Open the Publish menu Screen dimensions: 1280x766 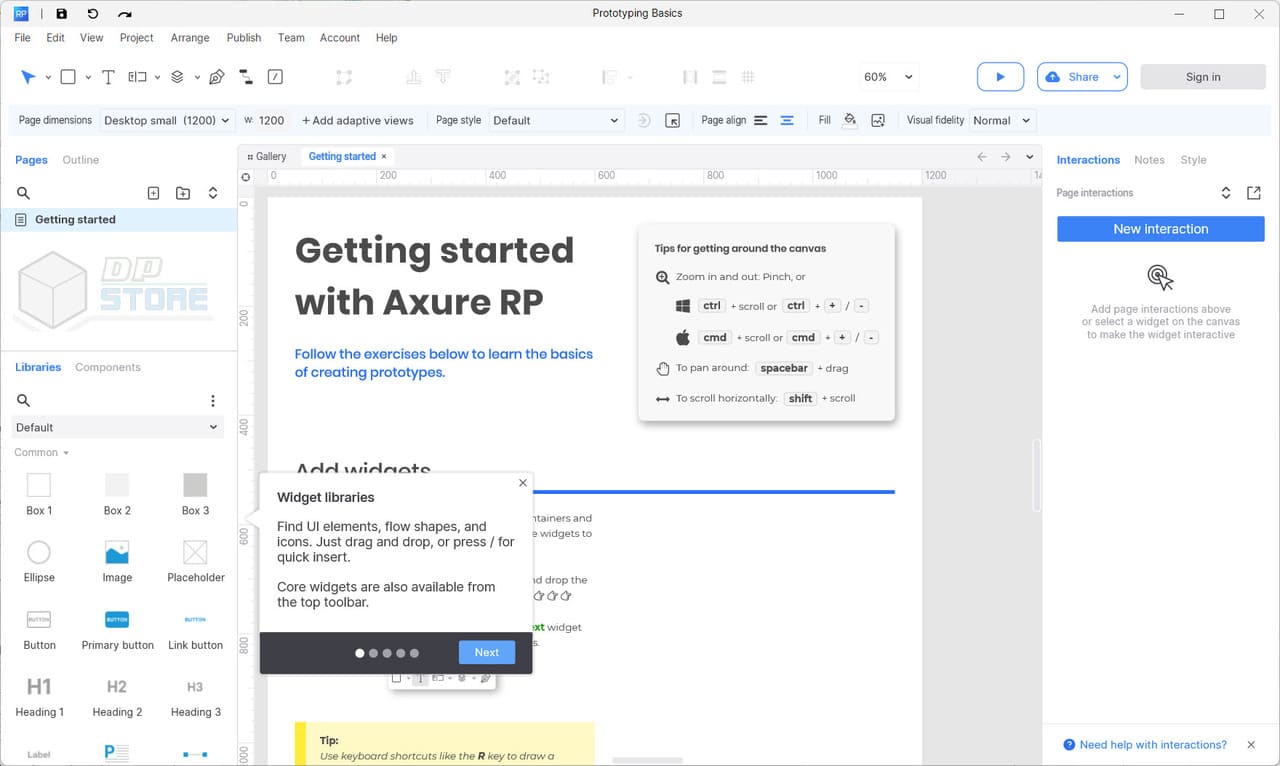point(243,38)
